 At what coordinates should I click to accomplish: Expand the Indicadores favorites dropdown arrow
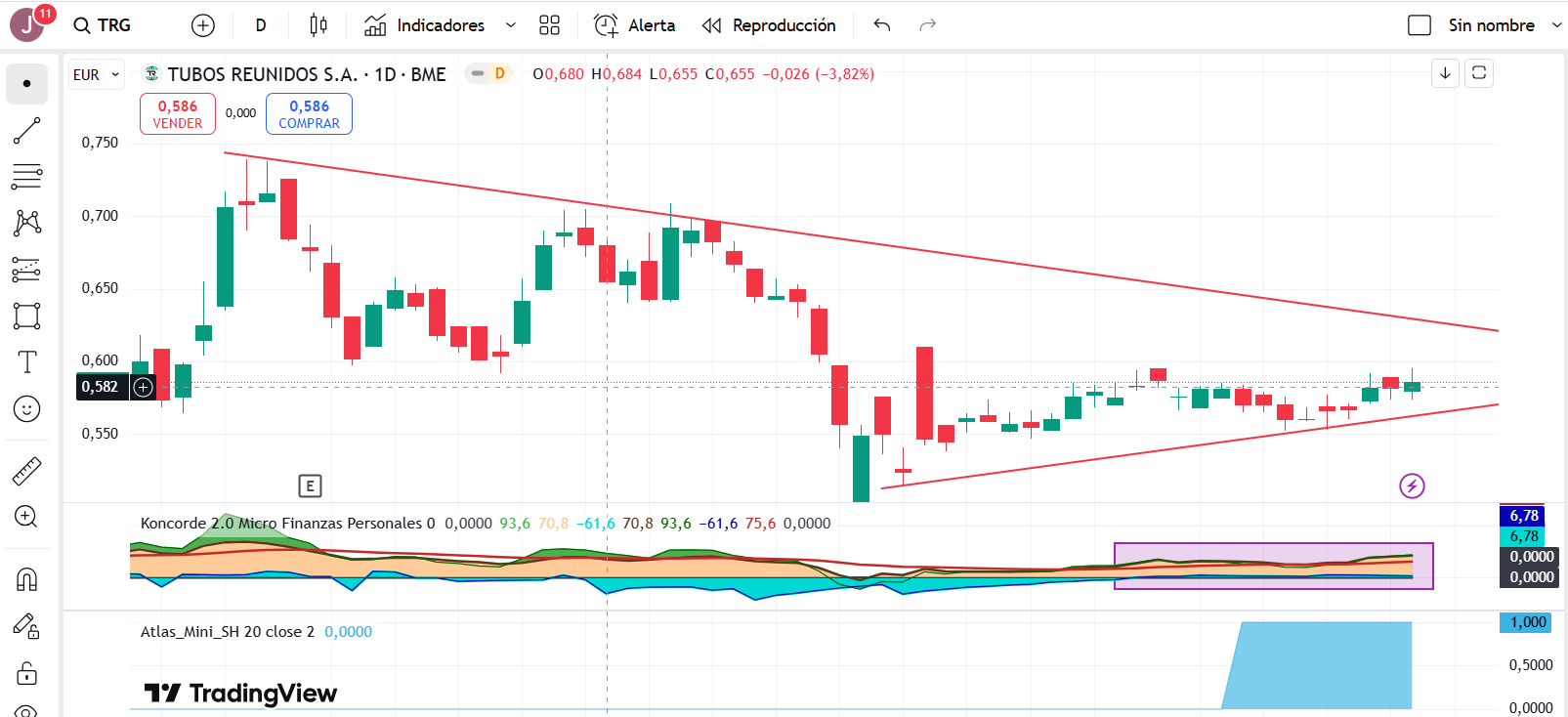tap(510, 25)
